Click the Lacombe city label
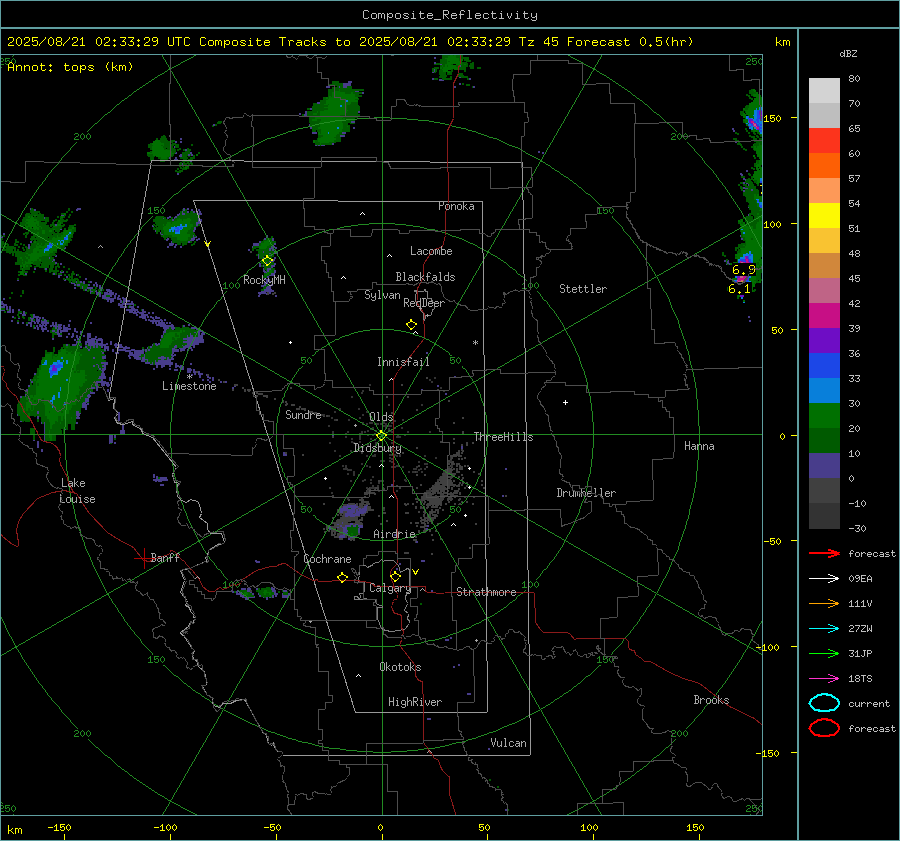The height and width of the screenshot is (841, 900). (431, 251)
